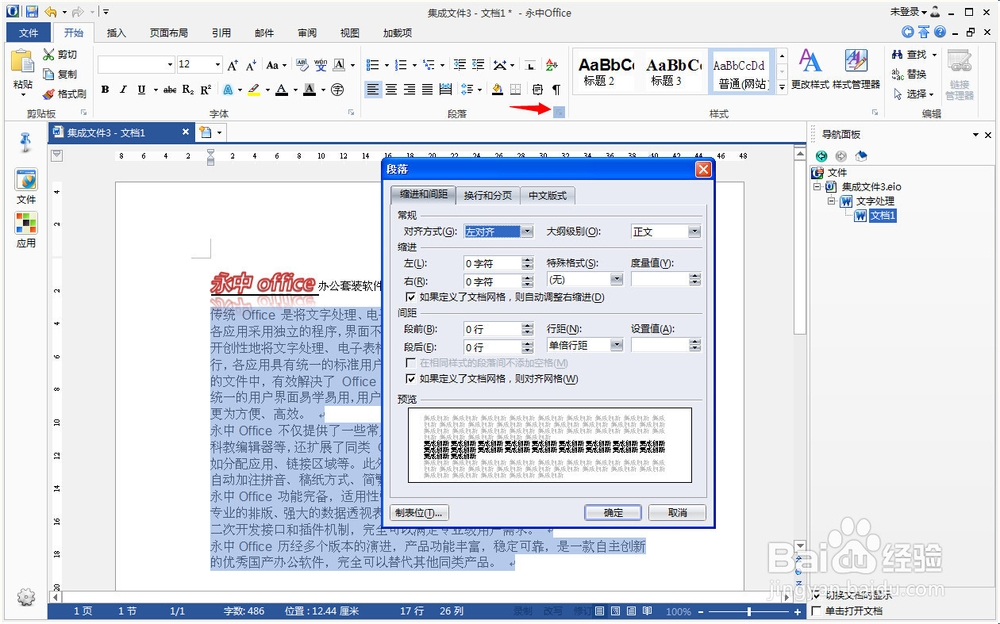
Task: Click the 制表位(T)... button
Action: pos(419,512)
